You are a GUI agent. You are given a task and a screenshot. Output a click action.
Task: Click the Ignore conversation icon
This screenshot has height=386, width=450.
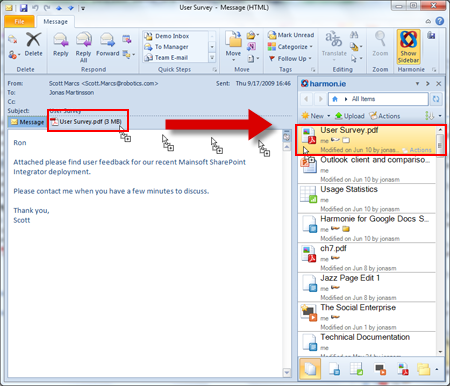point(13,39)
